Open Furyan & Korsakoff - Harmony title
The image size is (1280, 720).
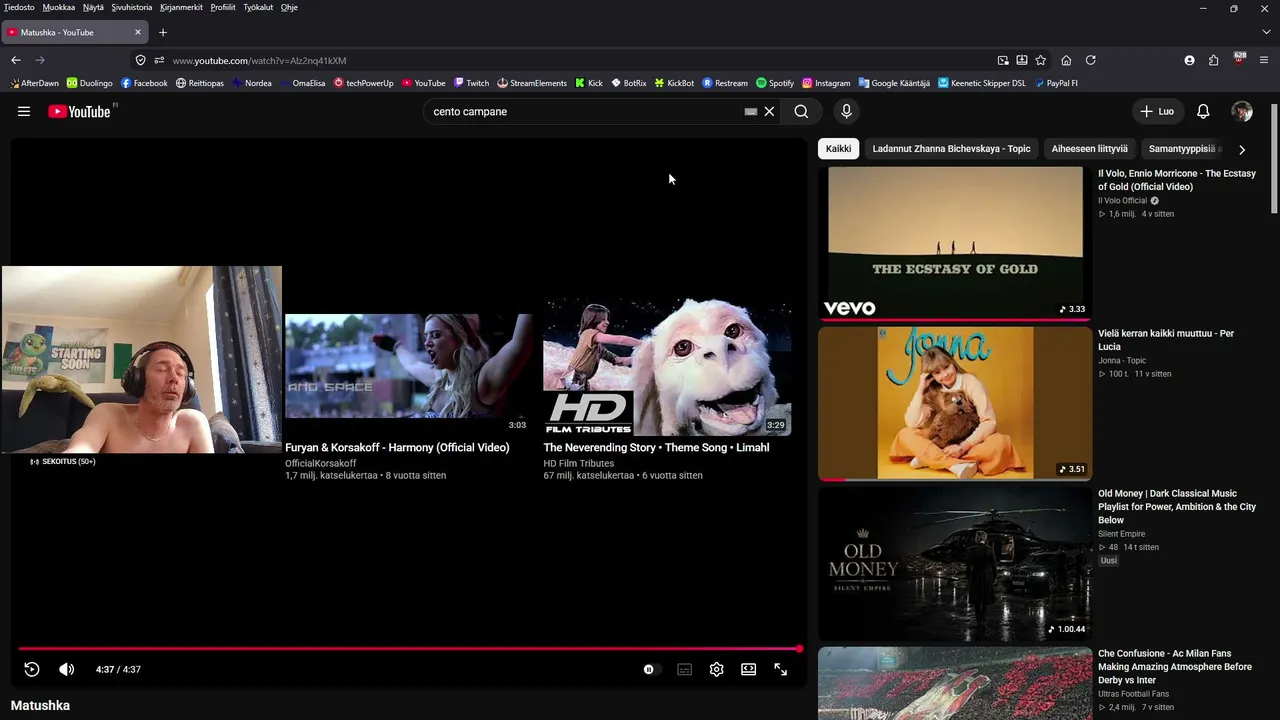[x=397, y=448]
